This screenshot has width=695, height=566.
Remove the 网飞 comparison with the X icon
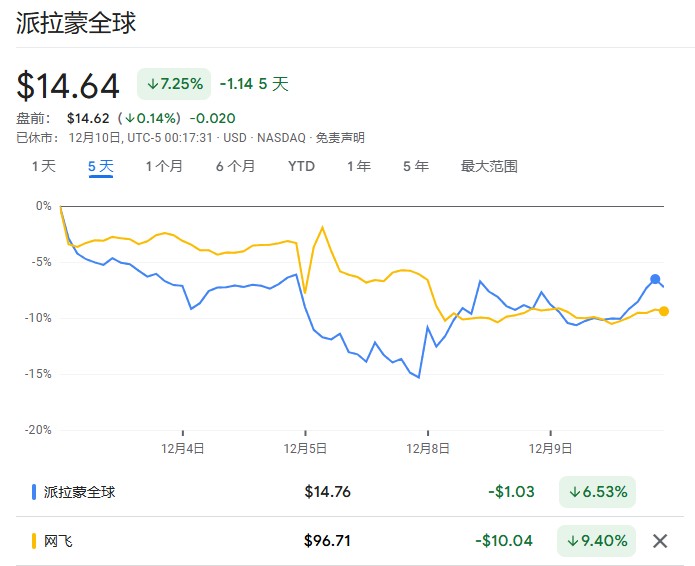[660, 541]
